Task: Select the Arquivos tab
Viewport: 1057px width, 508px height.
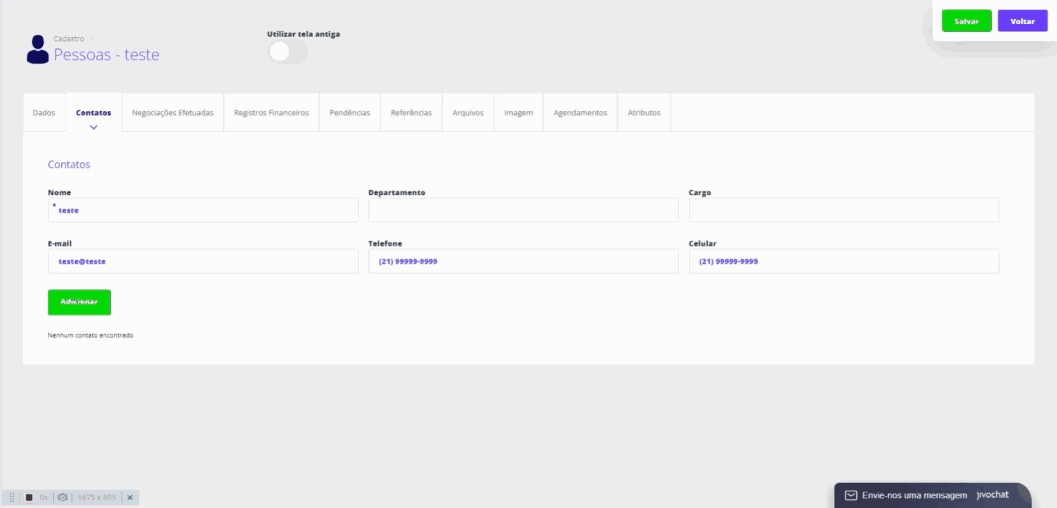Action: coord(467,113)
